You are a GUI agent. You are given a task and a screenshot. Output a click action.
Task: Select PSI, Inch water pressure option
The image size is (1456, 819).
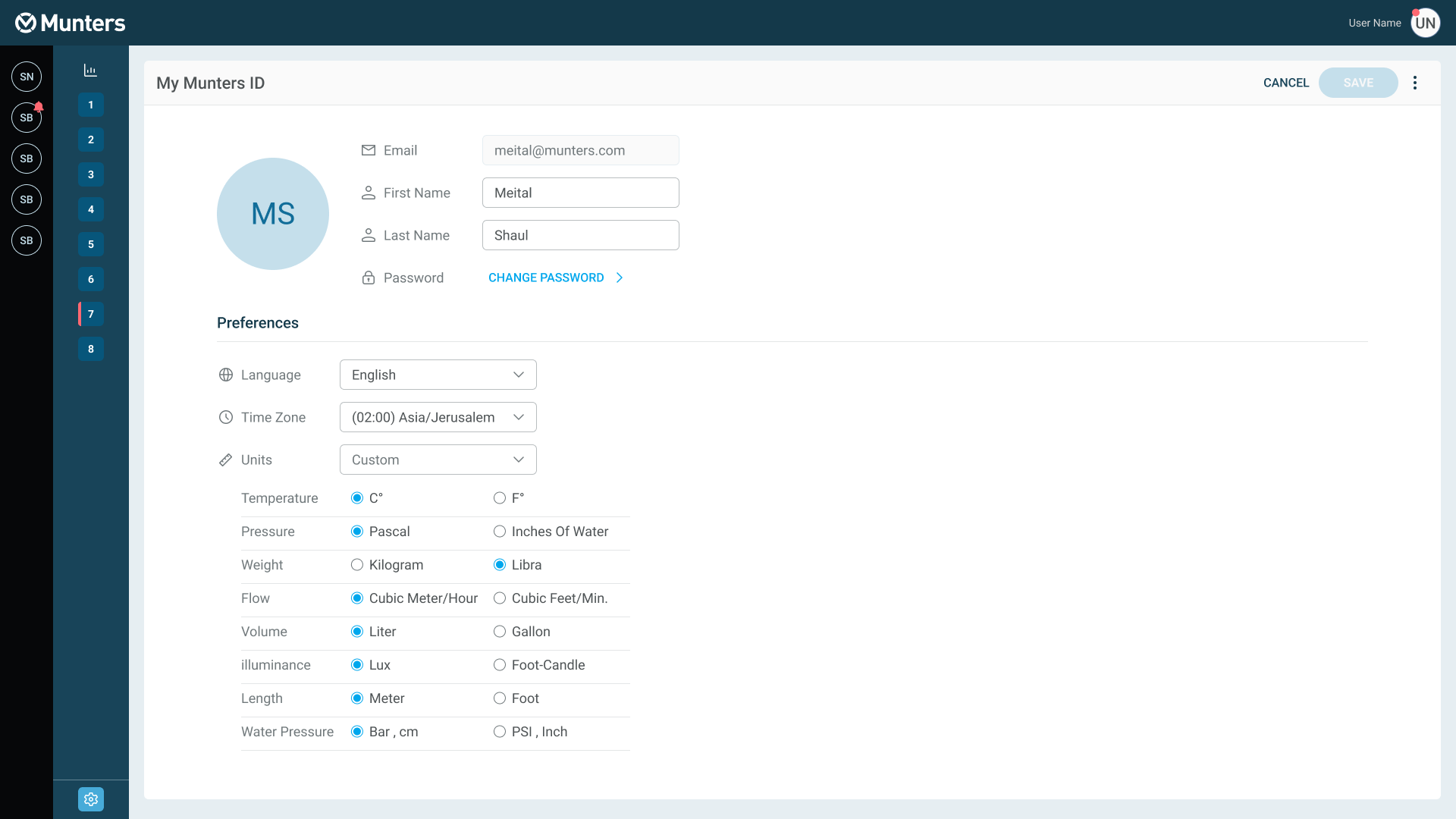click(500, 732)
